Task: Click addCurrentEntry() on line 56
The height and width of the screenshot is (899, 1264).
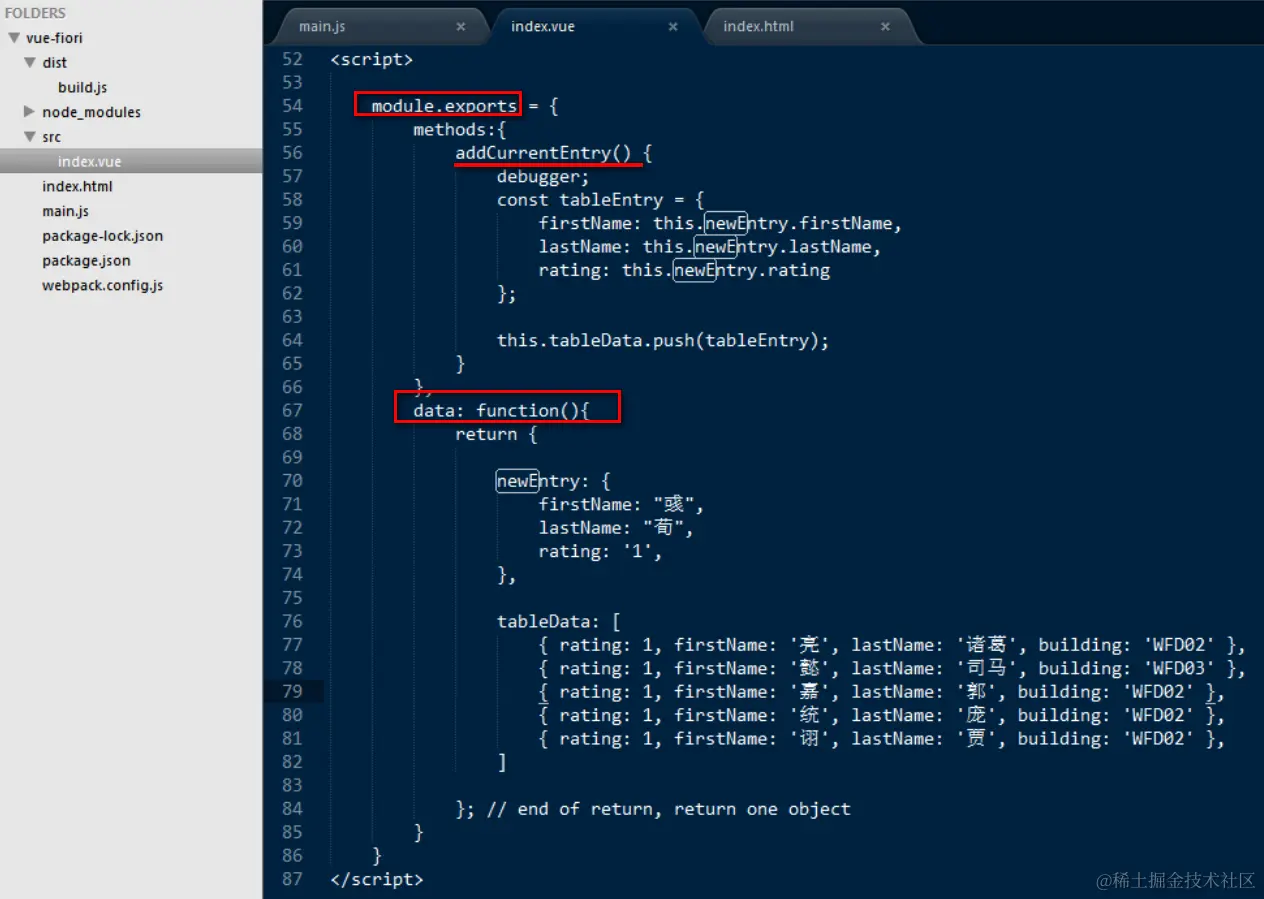Action: 543,153
